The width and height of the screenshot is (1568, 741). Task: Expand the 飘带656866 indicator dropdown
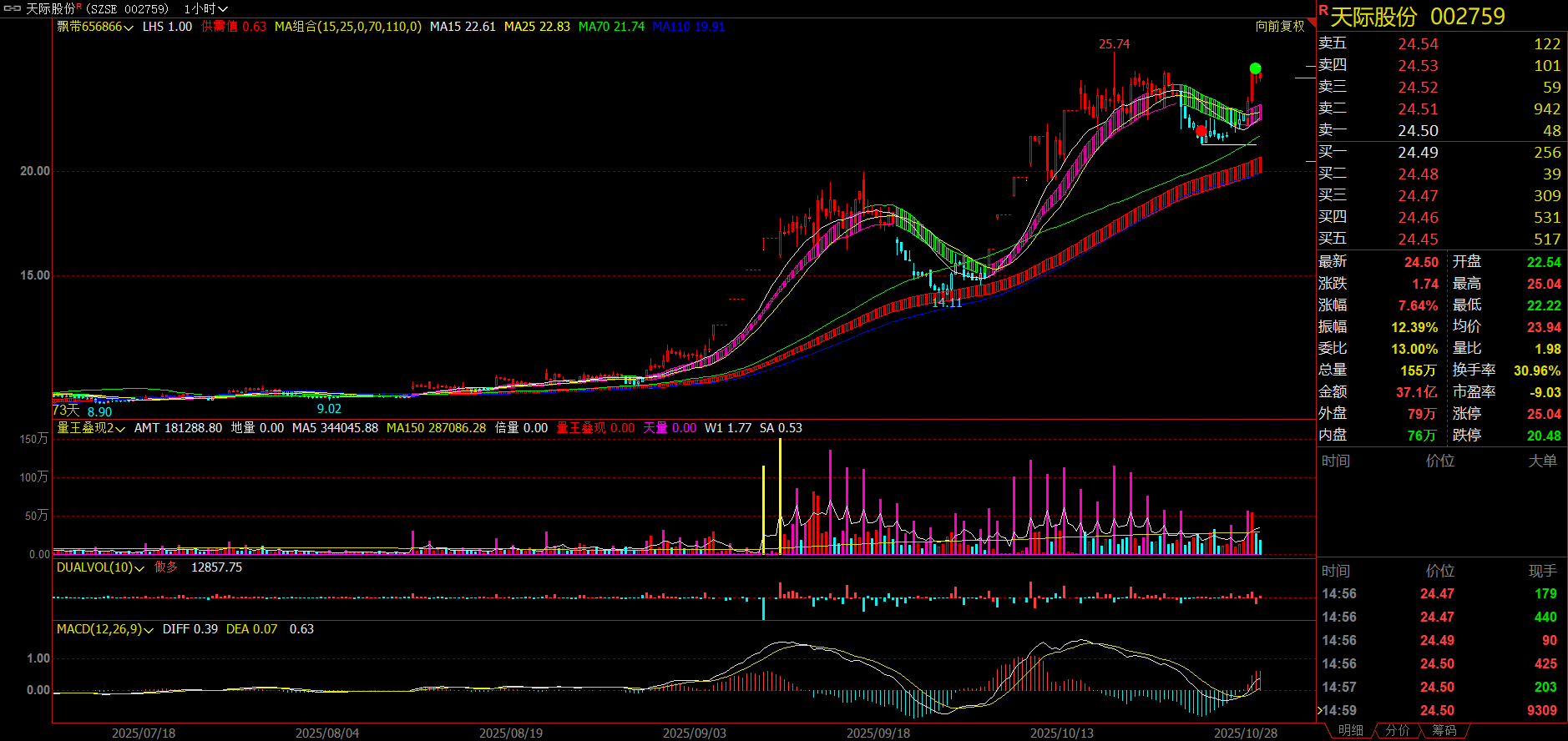[95, 27]
